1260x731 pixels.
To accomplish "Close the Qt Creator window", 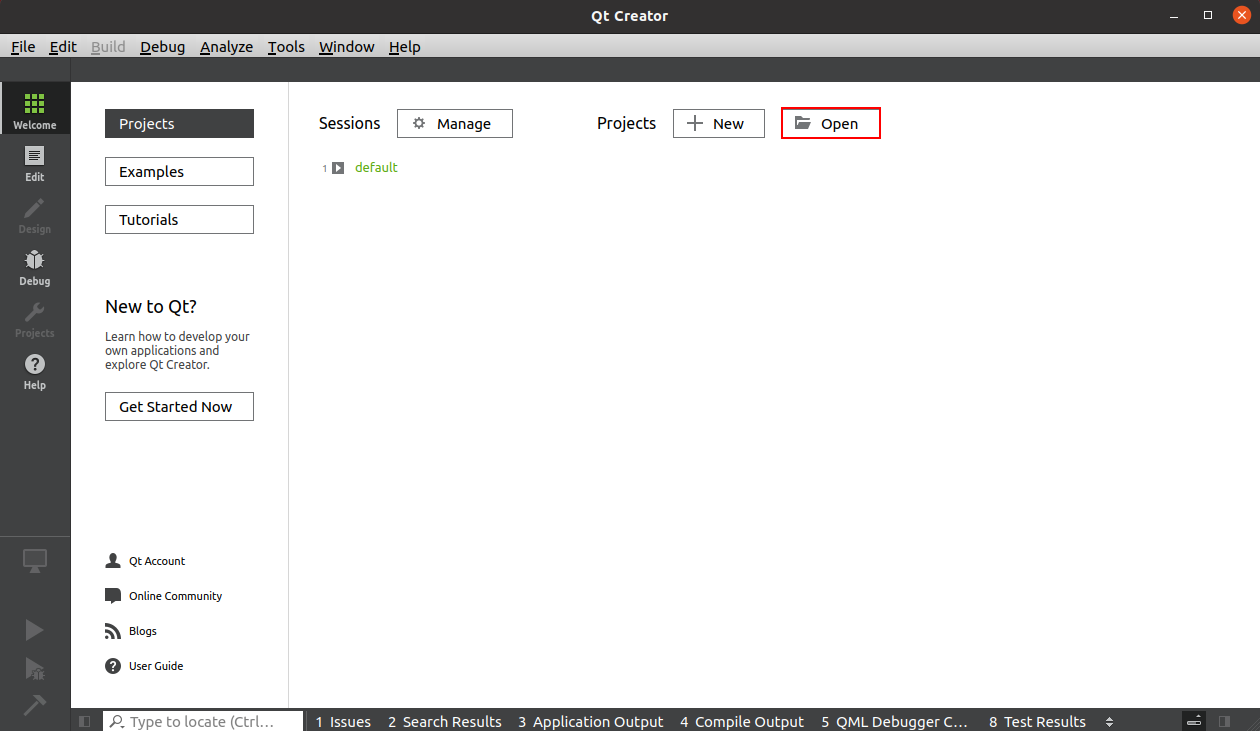I will click(1240, 15).
